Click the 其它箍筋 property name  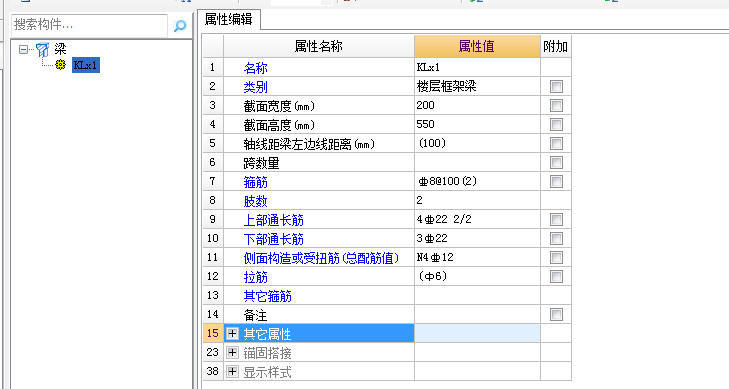coord(267,297)
